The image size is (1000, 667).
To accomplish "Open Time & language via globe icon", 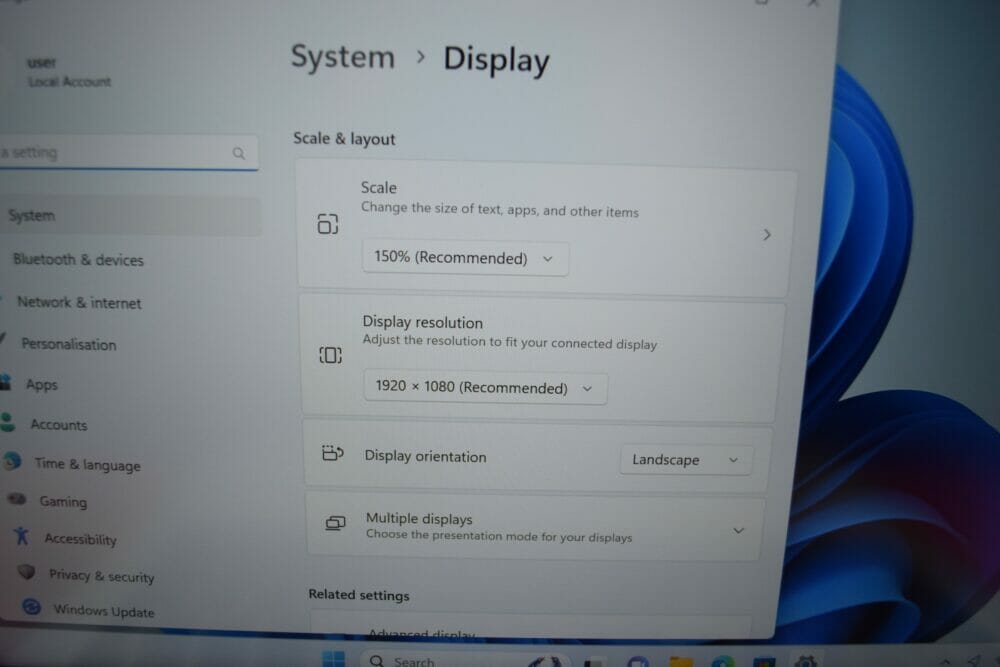I will click(12, 461).
